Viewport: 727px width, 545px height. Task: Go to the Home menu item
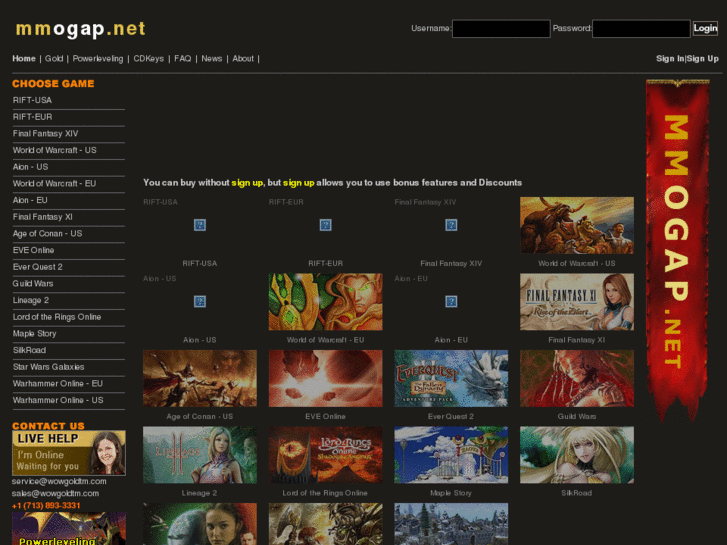pos(24,58)
